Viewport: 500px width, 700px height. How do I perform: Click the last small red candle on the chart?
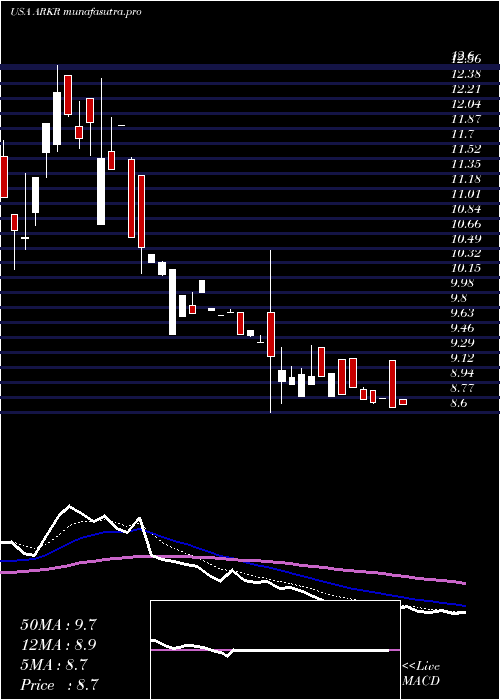(403, 402)
